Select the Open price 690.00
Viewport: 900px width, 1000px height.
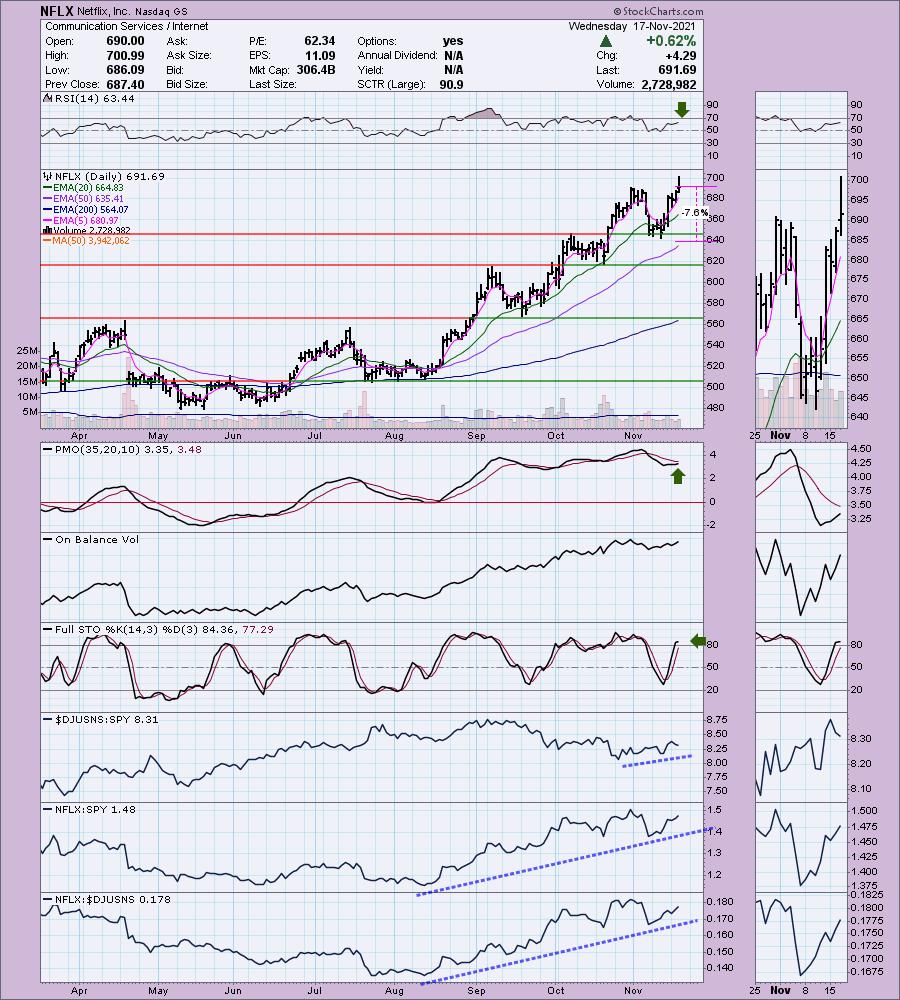125,41
